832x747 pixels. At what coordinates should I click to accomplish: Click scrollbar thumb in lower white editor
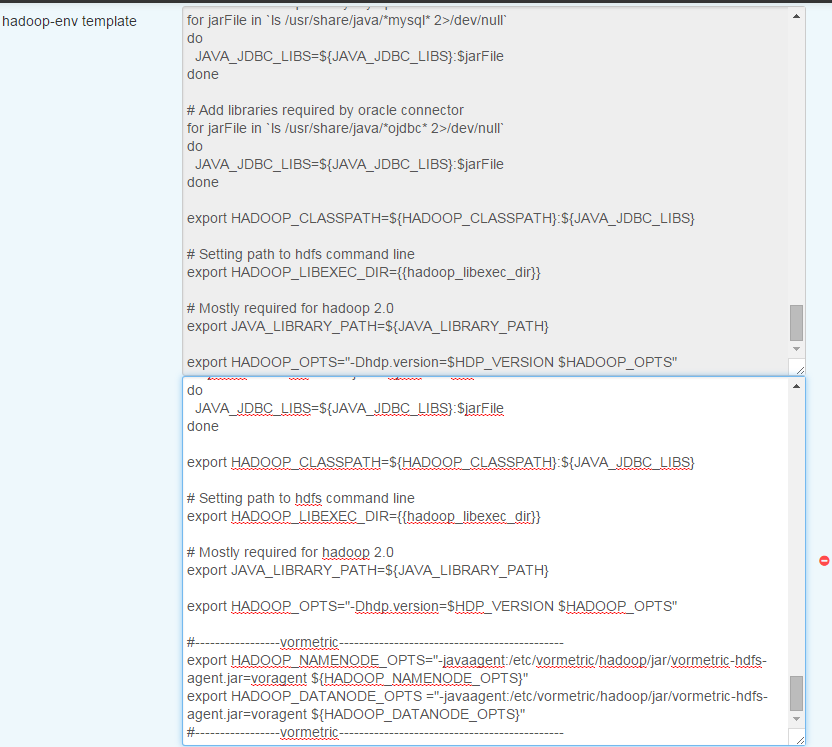pyautogui.click(x=796, y=692)
